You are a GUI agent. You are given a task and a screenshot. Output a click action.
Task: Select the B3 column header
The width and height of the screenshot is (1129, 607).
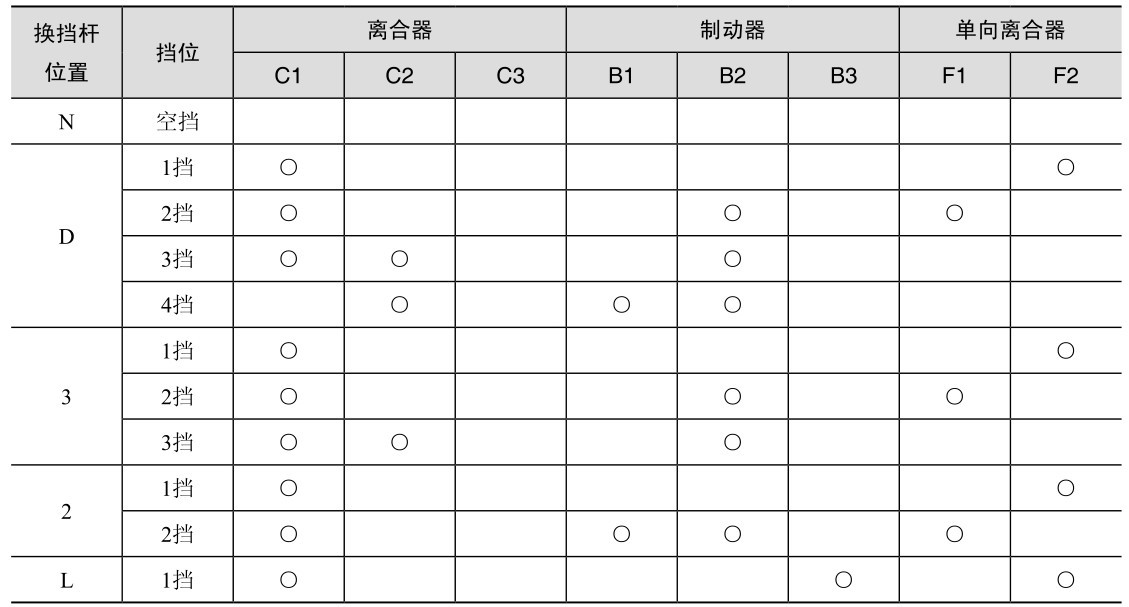(x=843, y=76)
